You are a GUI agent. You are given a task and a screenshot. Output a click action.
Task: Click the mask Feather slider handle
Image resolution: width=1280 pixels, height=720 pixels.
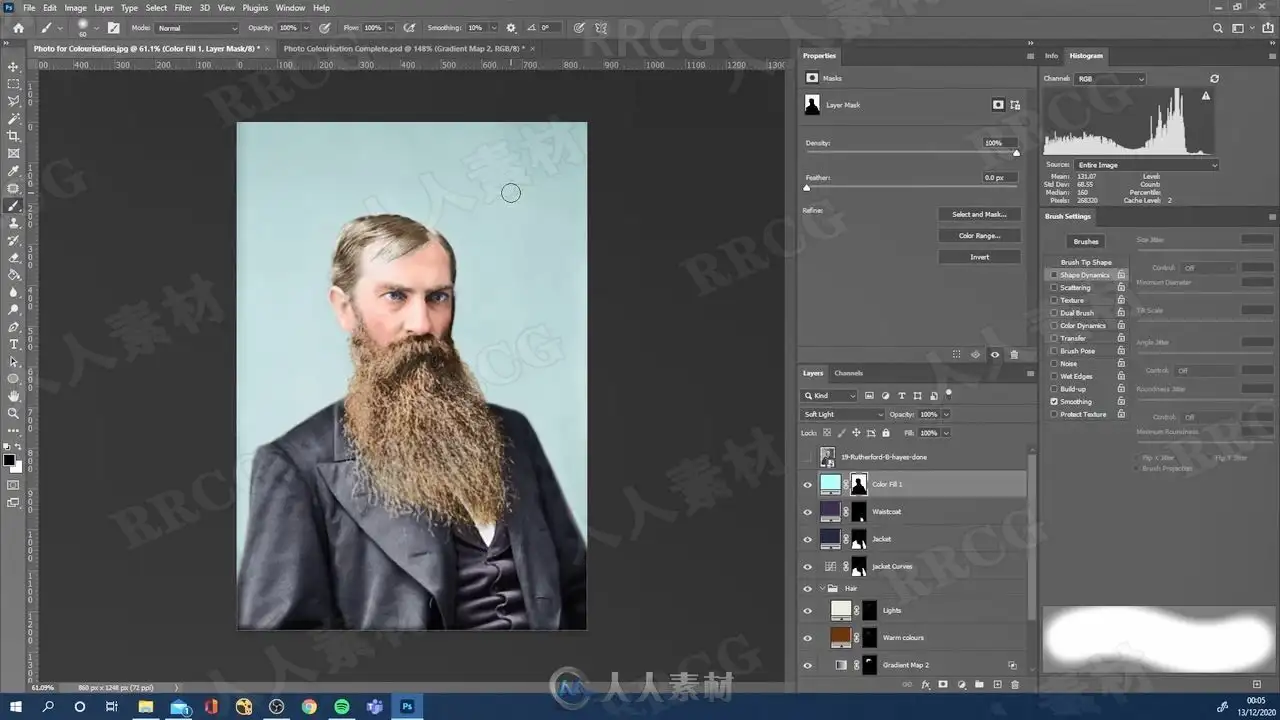(x=807, y=188)
